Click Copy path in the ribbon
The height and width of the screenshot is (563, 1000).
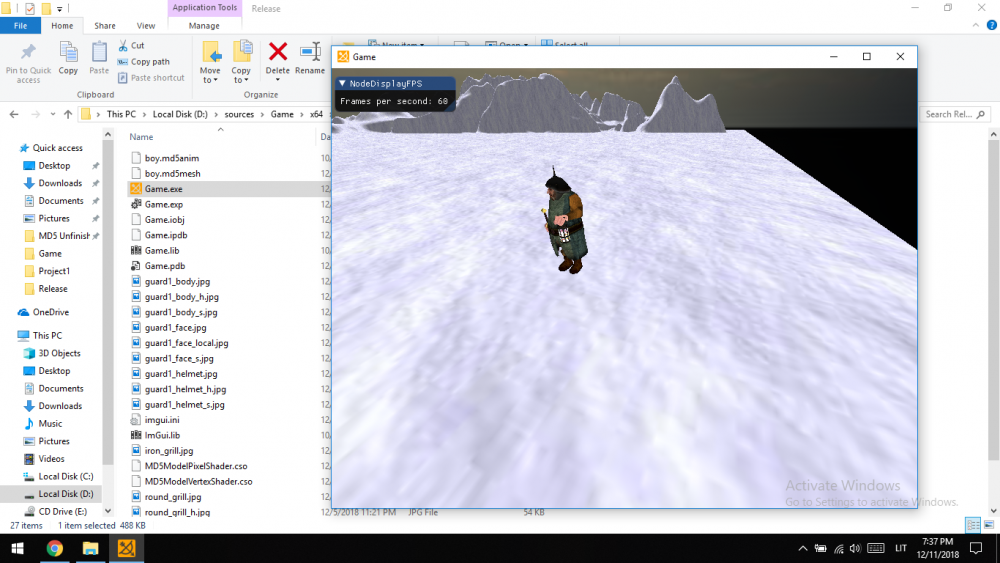pos(149,61)
